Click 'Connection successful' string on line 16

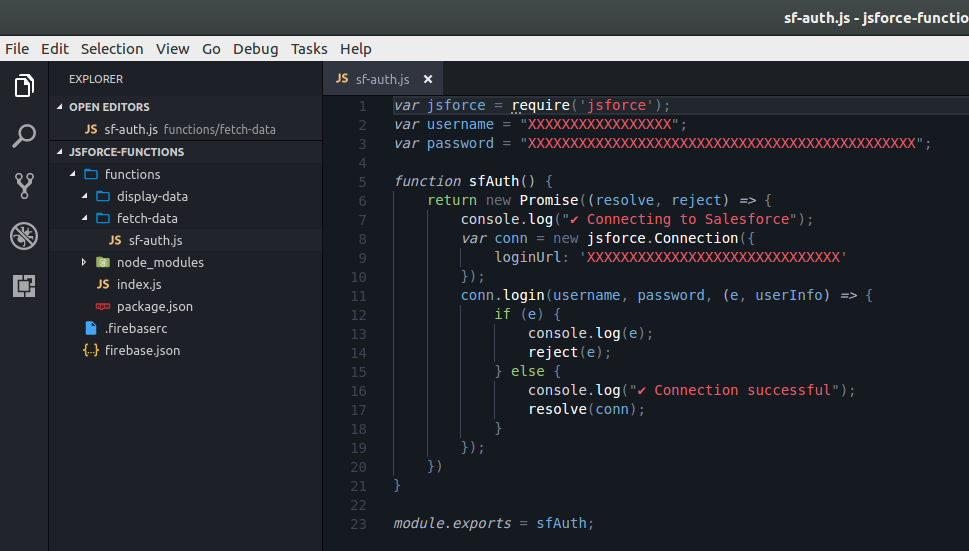(x=742, y=390)
